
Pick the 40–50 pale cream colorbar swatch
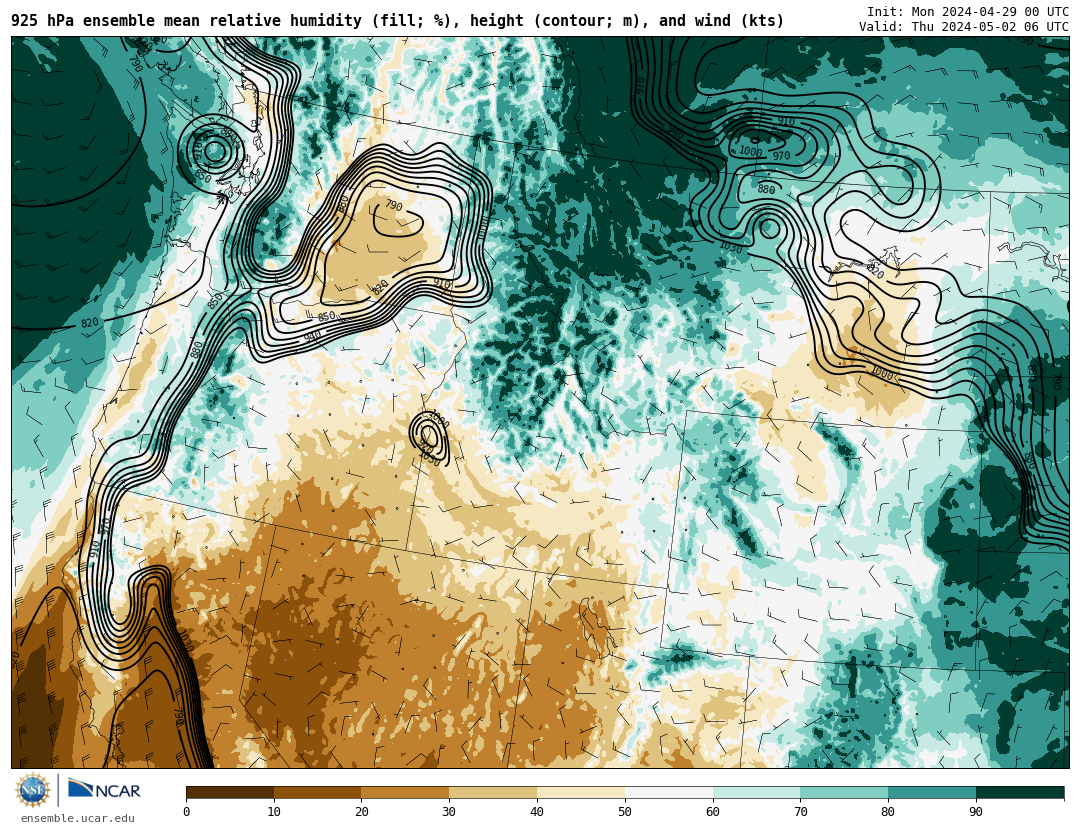coord(581,793)
